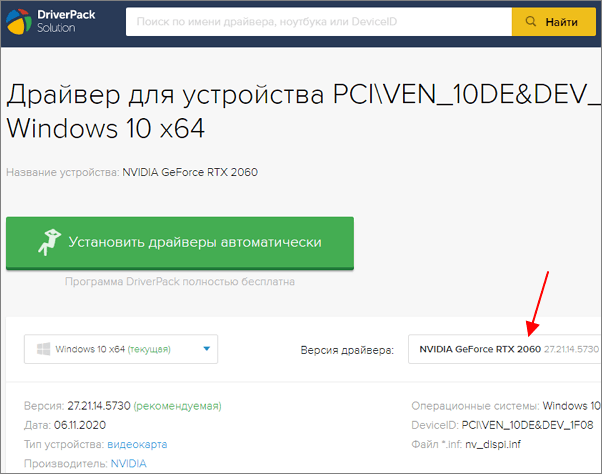Click the yellow Найти search button
The image size is (602, 474).
(x=554, y=22)
